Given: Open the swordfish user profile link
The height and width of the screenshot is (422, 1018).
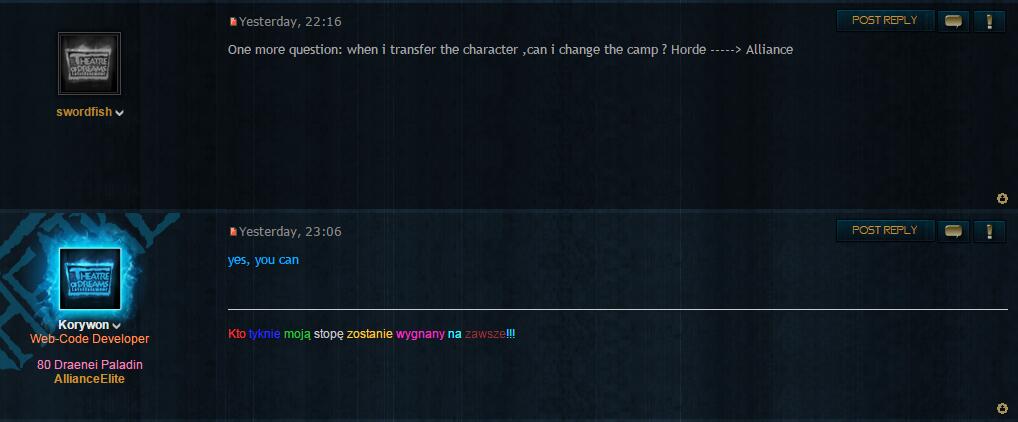Looking at the screenshot, I should (84, 112).
